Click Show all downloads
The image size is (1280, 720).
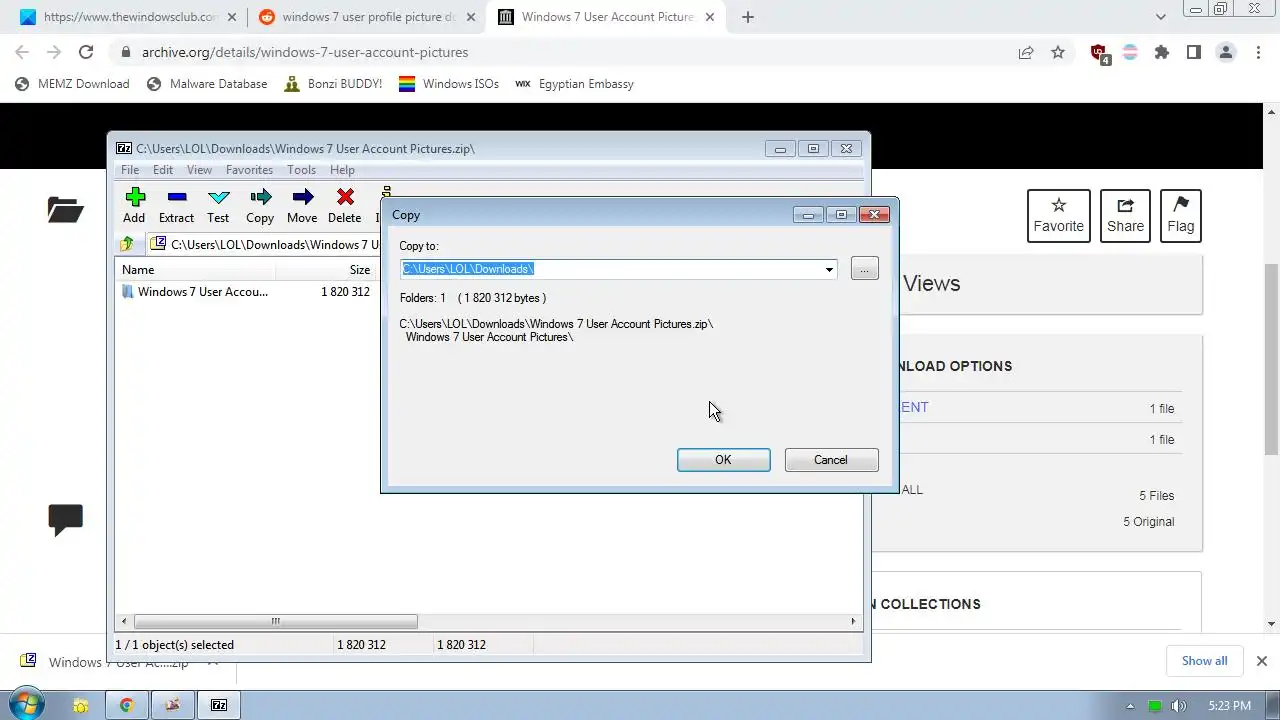click(x=1204, y=661)
